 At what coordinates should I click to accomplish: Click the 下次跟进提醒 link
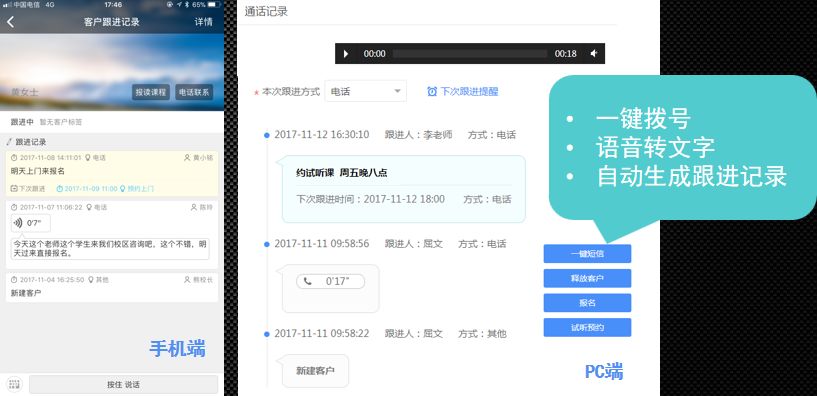[x=469, y=92]
